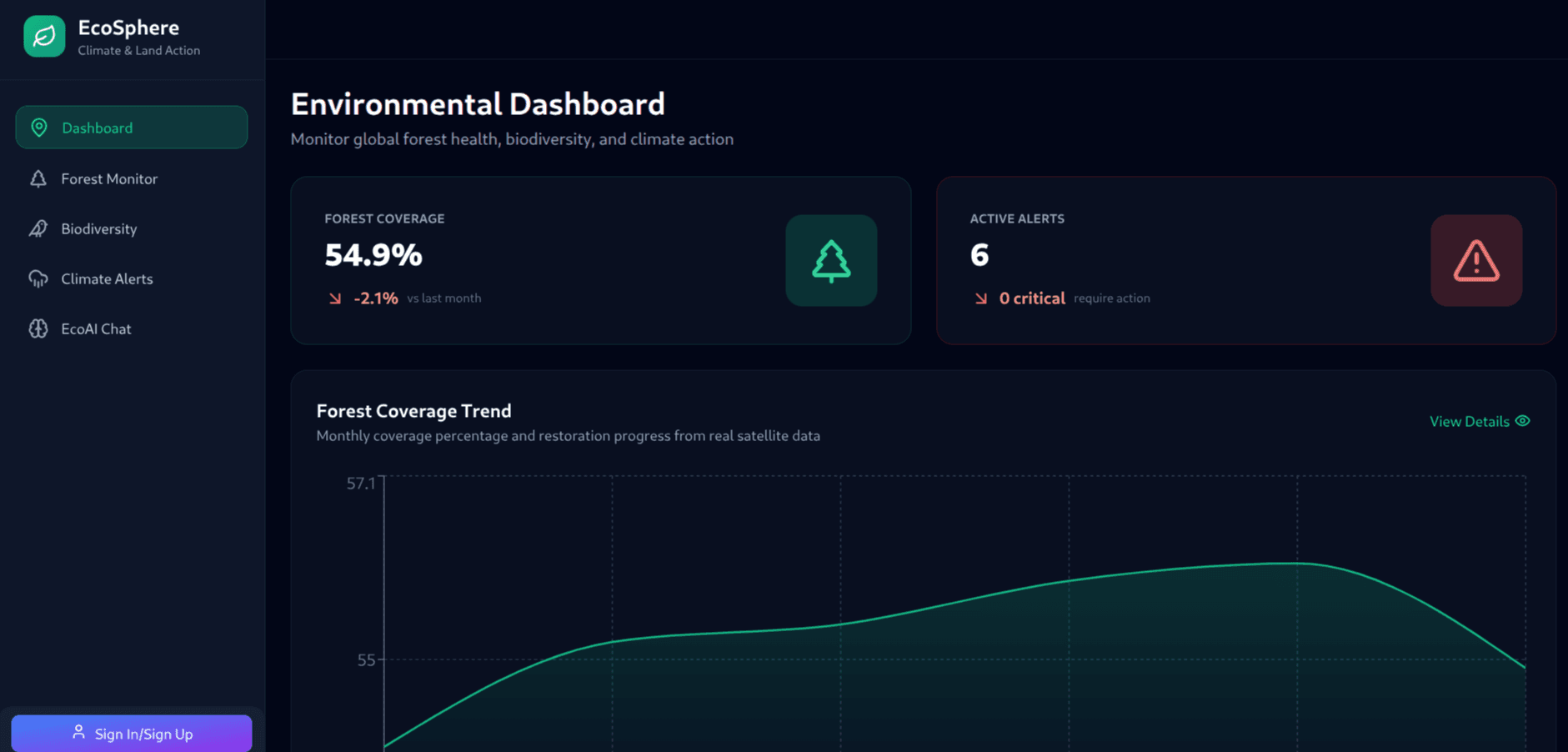Click the user icon in Sign In button
1568x752 pixels.
pos(78,732)
